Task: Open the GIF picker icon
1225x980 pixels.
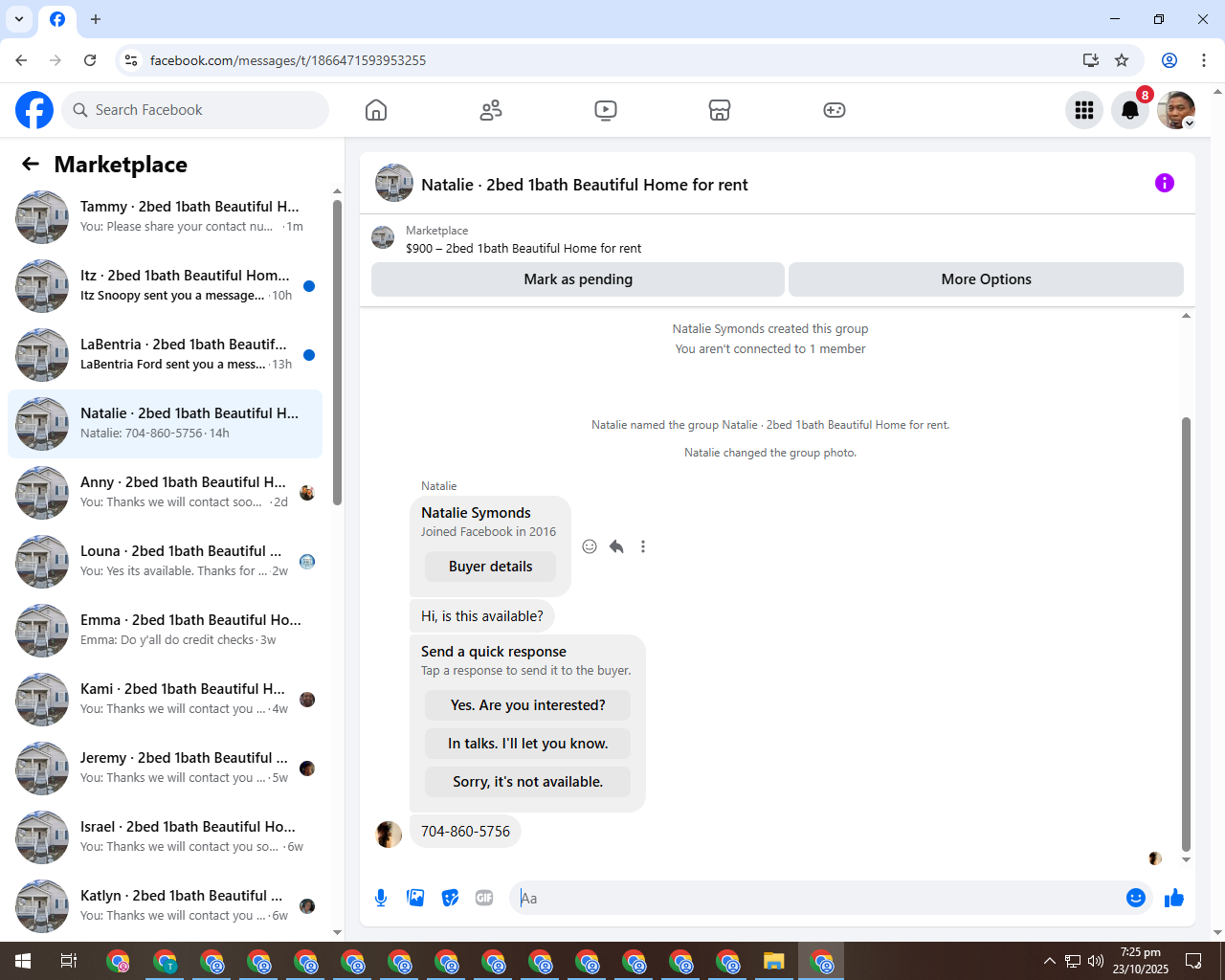Action: [x=484, y=898]
